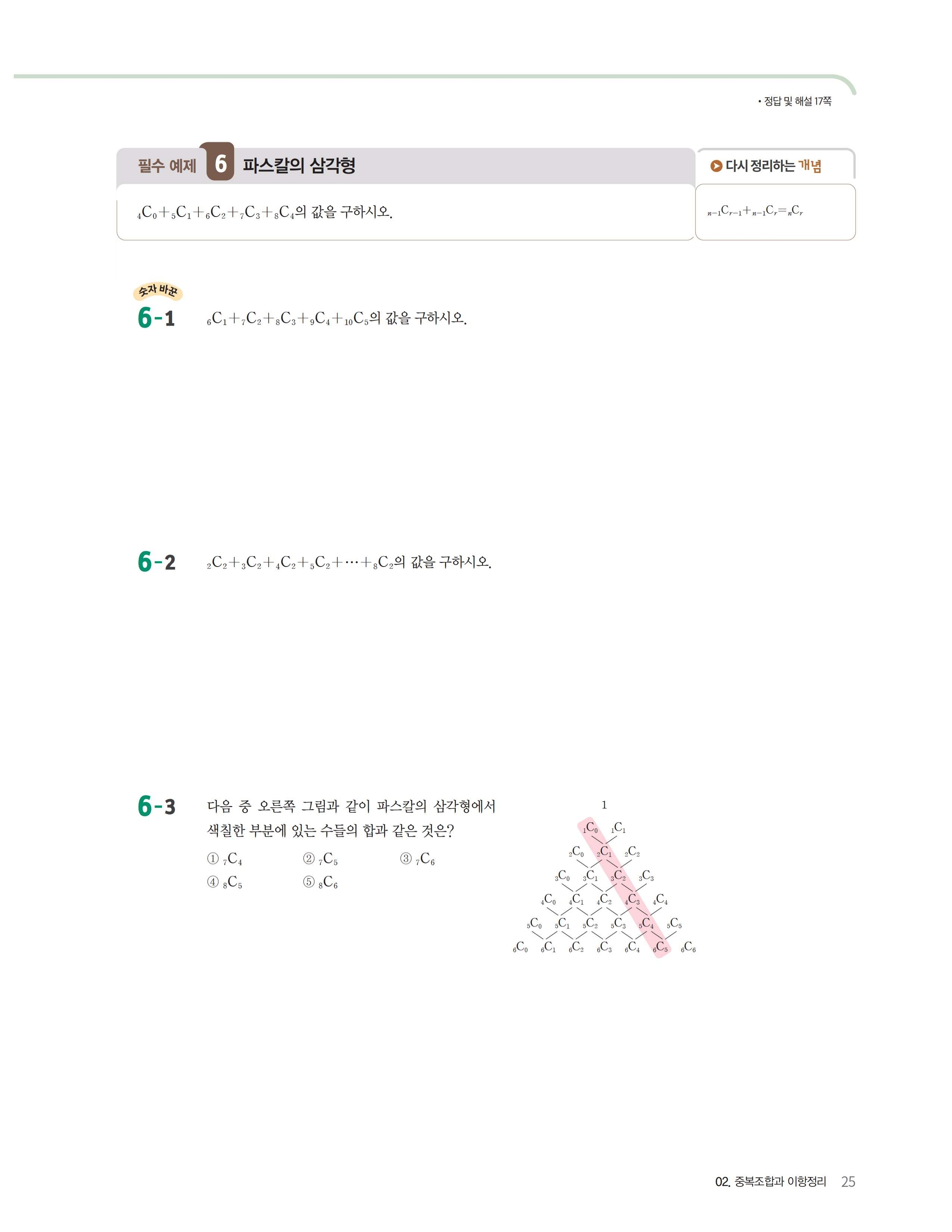
Task: Click the highlighted ₁C₀ entry in the triangle
Action: click(591, 828)
